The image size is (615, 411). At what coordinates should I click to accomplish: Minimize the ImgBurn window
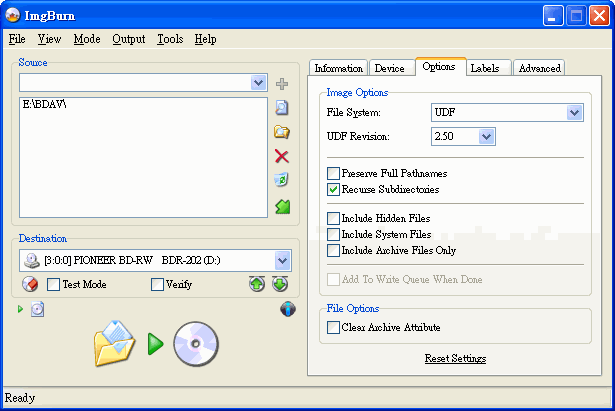[553, 16]
